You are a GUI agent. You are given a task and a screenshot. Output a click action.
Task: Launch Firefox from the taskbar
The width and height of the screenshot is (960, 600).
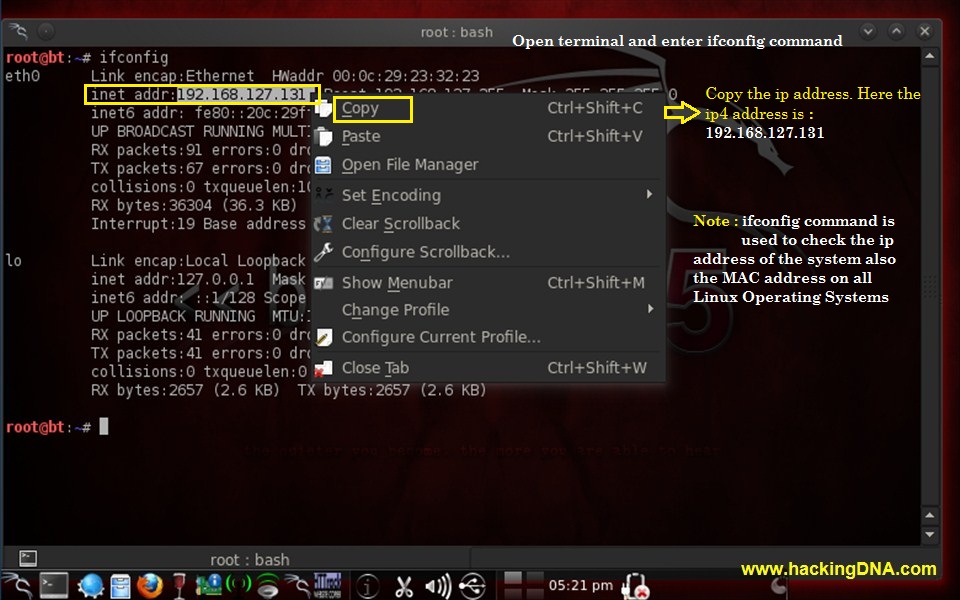tap(149, 586)
